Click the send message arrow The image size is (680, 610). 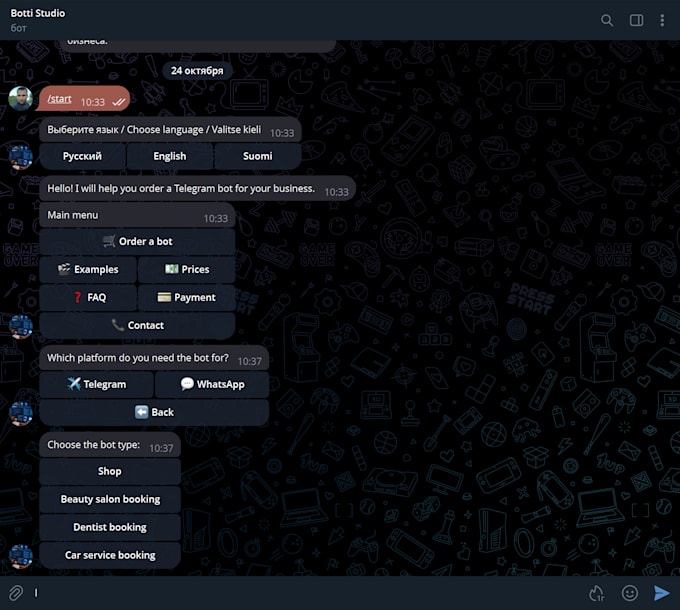(661, 593)
